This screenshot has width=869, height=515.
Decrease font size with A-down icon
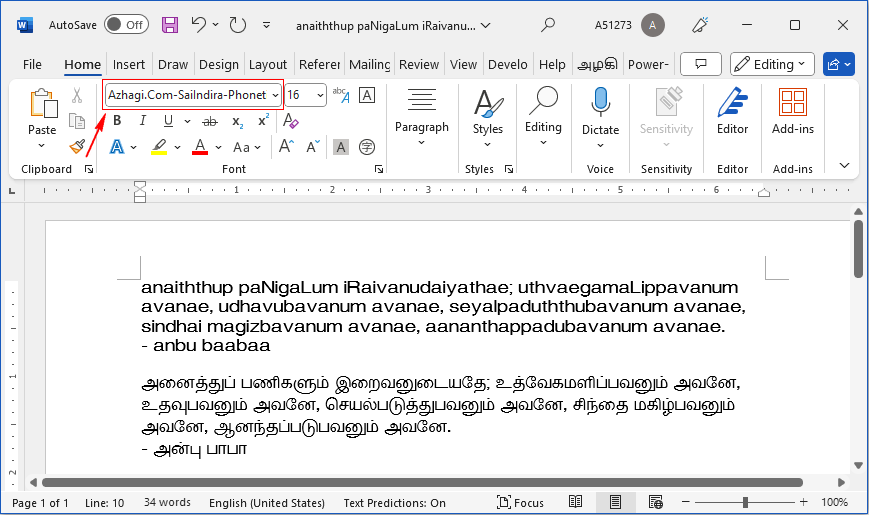click(313, 146)
